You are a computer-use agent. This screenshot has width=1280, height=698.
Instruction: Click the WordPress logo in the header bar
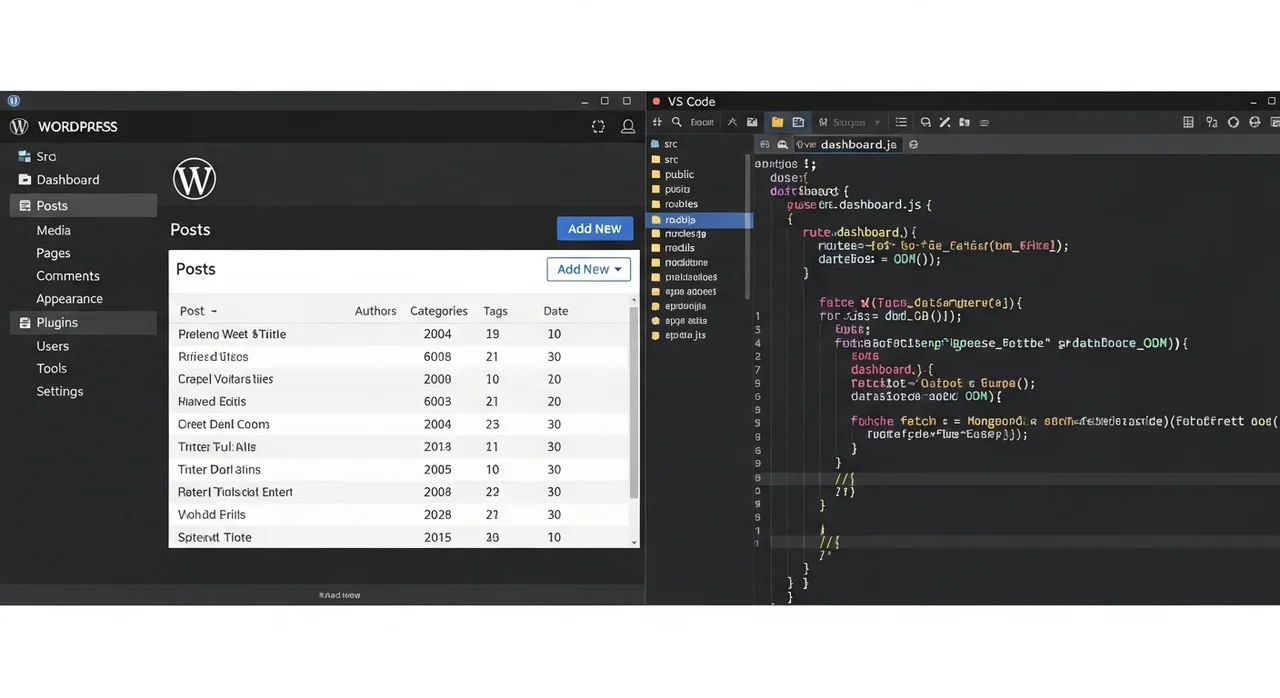(x=19, y=127)
